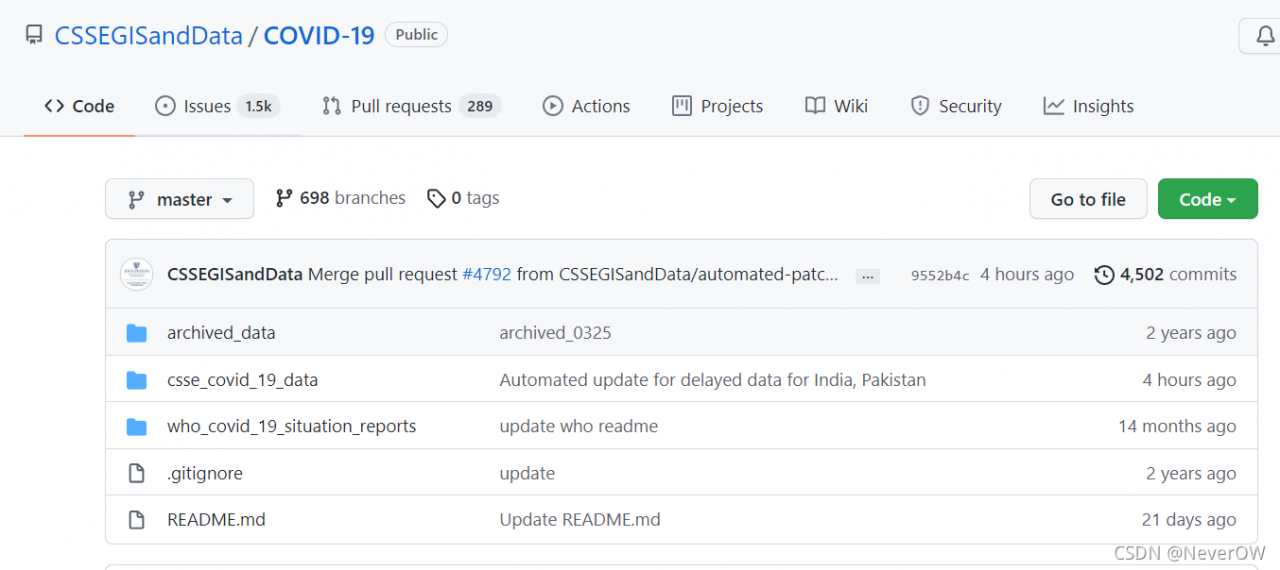Open the COVID-19 repository name link
The height and width of the screenshot is (570, 1280).
click(x=319, y=36)
